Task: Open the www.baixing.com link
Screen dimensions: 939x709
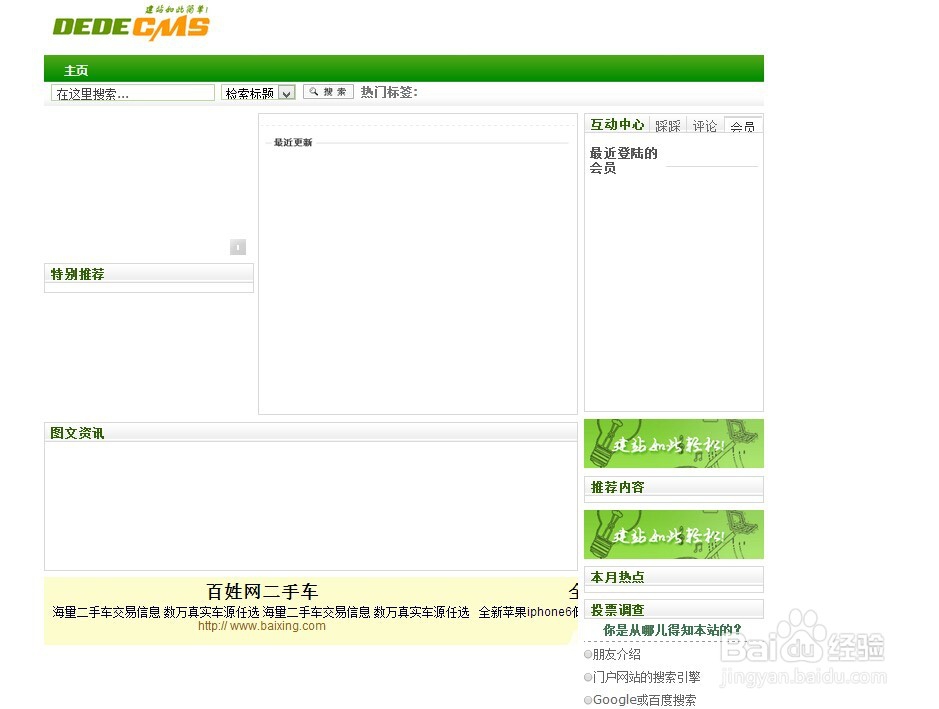Action: click(x=262, y=625)
